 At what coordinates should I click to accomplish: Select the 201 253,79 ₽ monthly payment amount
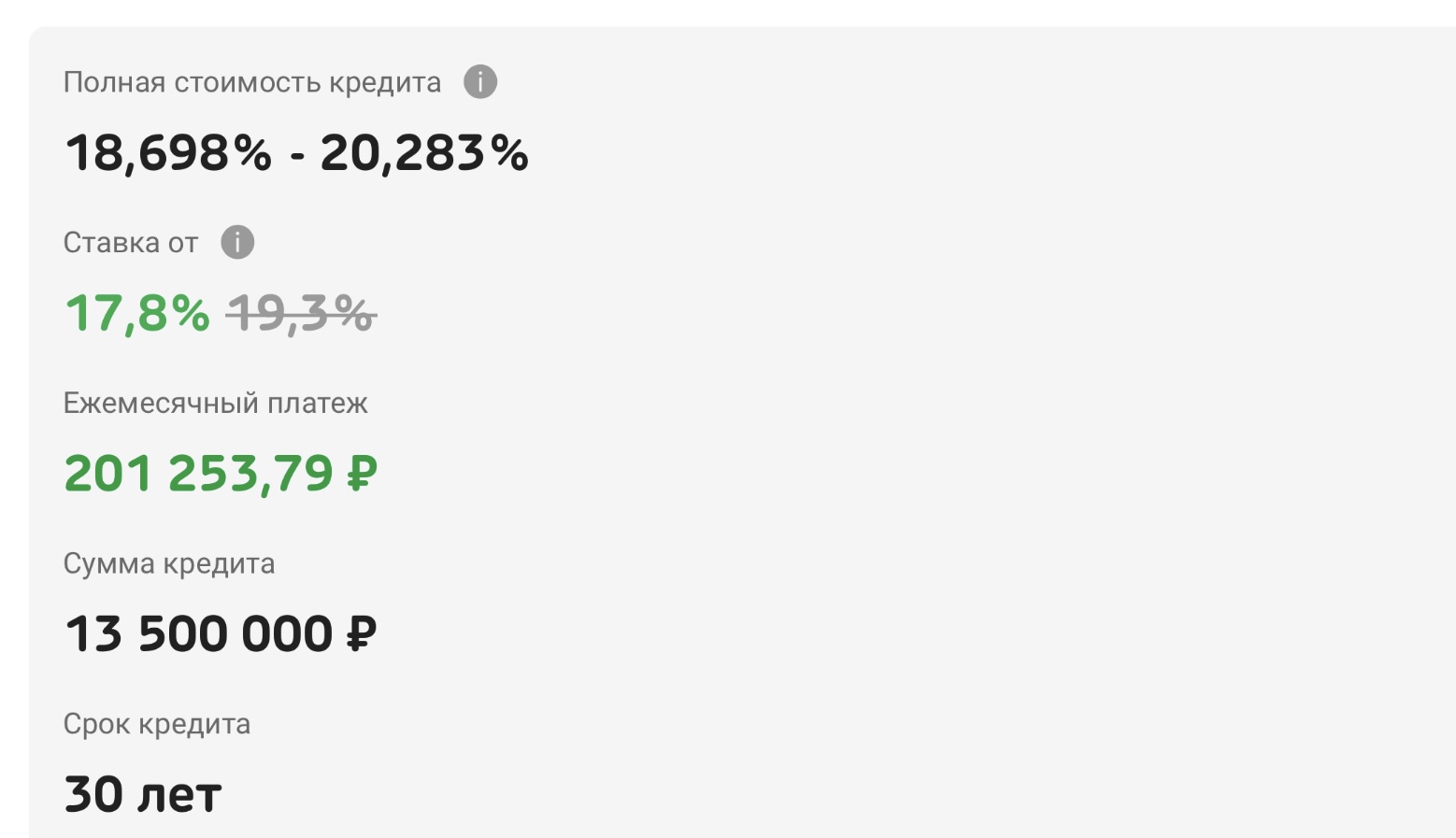click(221, 474)
